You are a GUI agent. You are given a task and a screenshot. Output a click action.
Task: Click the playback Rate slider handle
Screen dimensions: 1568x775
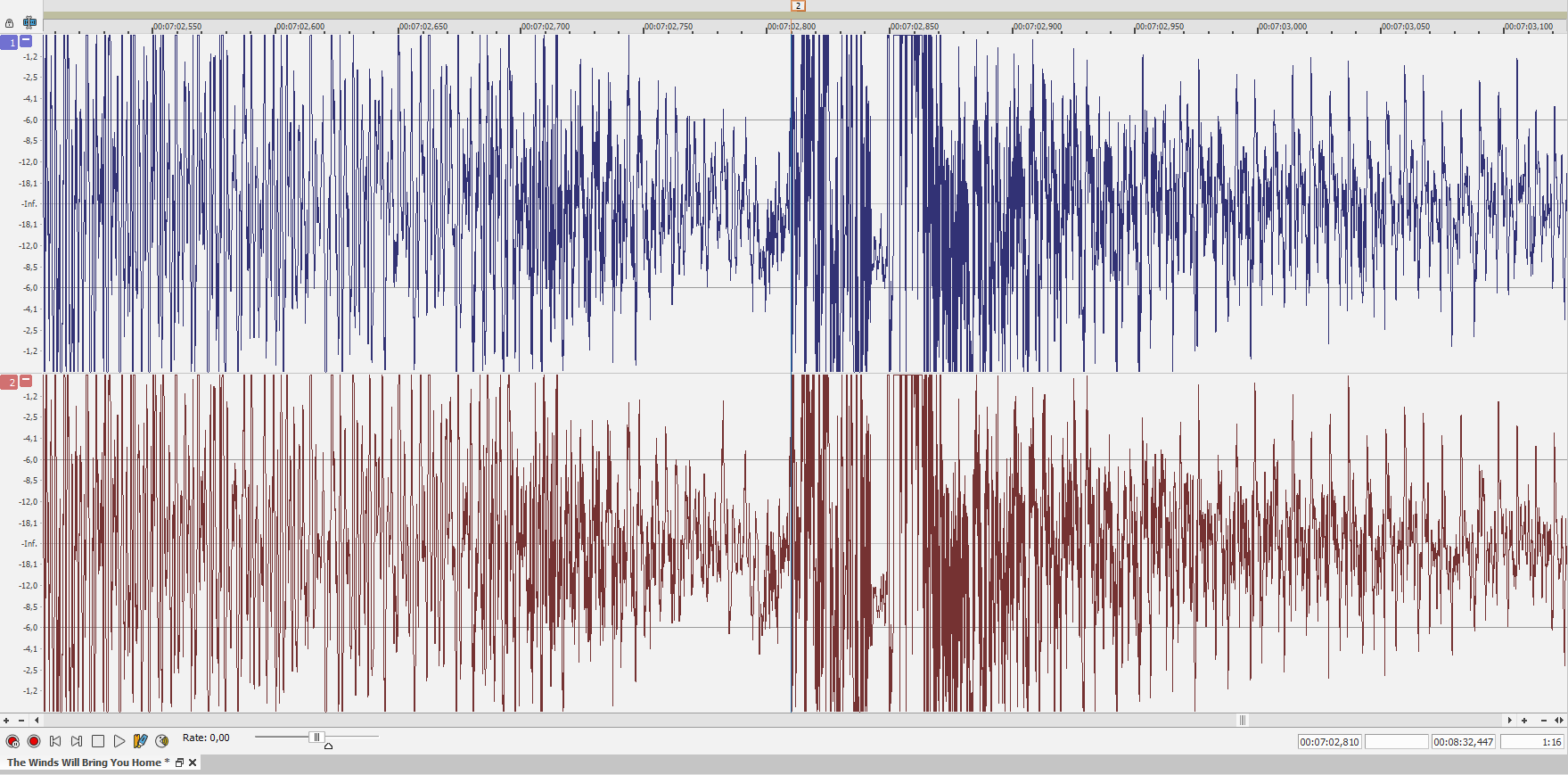pyautogui.click(x=316, y=737)
